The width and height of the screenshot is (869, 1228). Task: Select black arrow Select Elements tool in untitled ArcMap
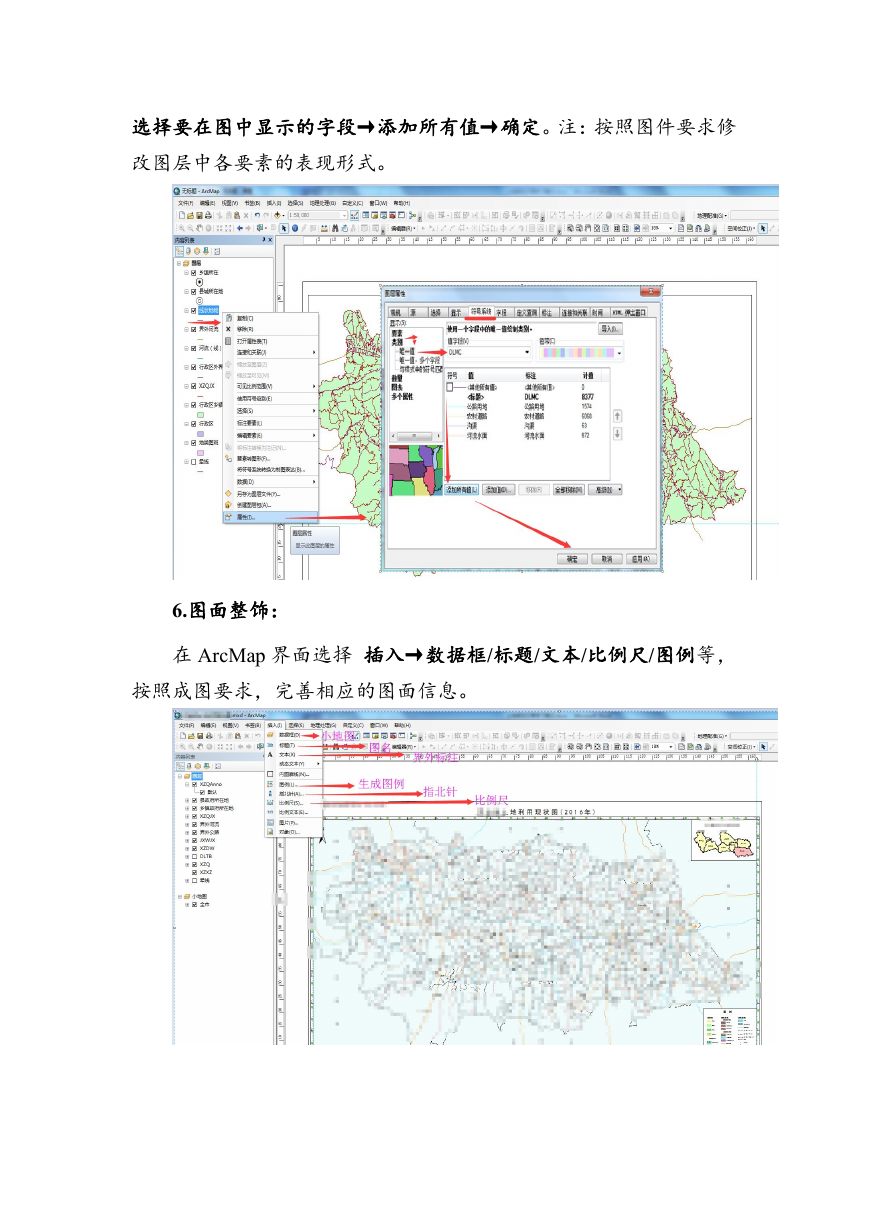[x=285, y=228]
